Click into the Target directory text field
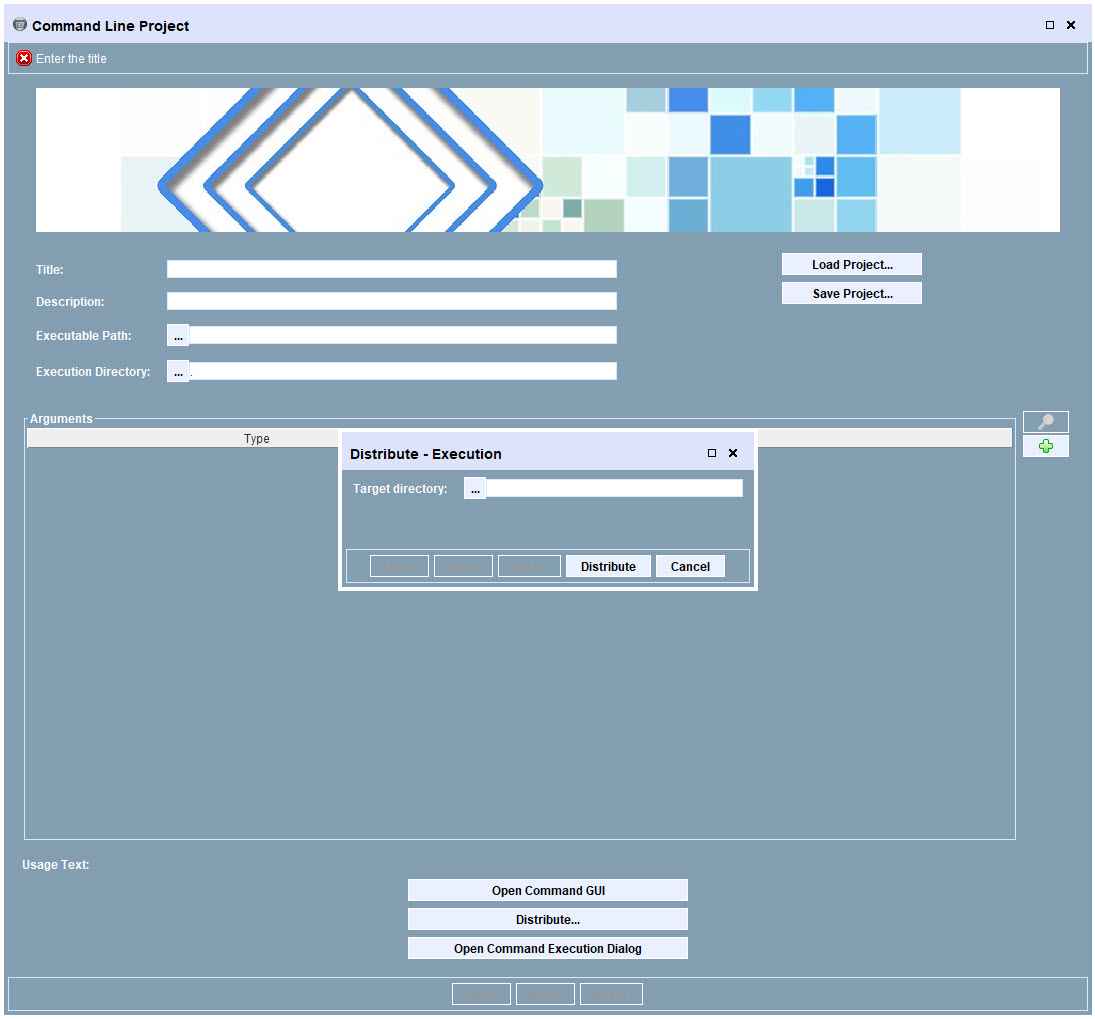Viewport: 1095px width, 1019px height. coord(615,488)
